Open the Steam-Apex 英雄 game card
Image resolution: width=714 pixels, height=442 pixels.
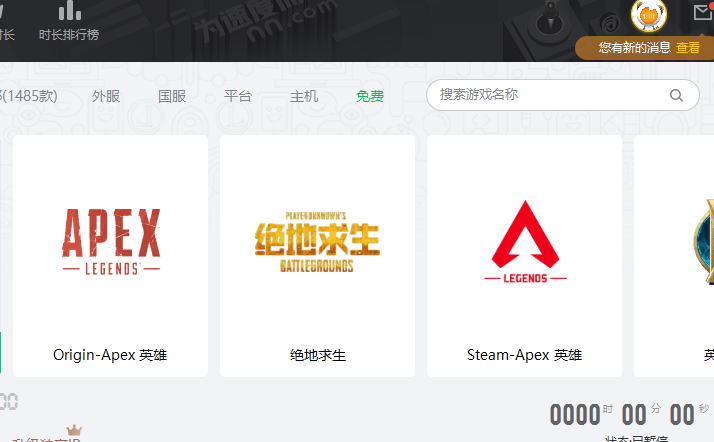524,256
